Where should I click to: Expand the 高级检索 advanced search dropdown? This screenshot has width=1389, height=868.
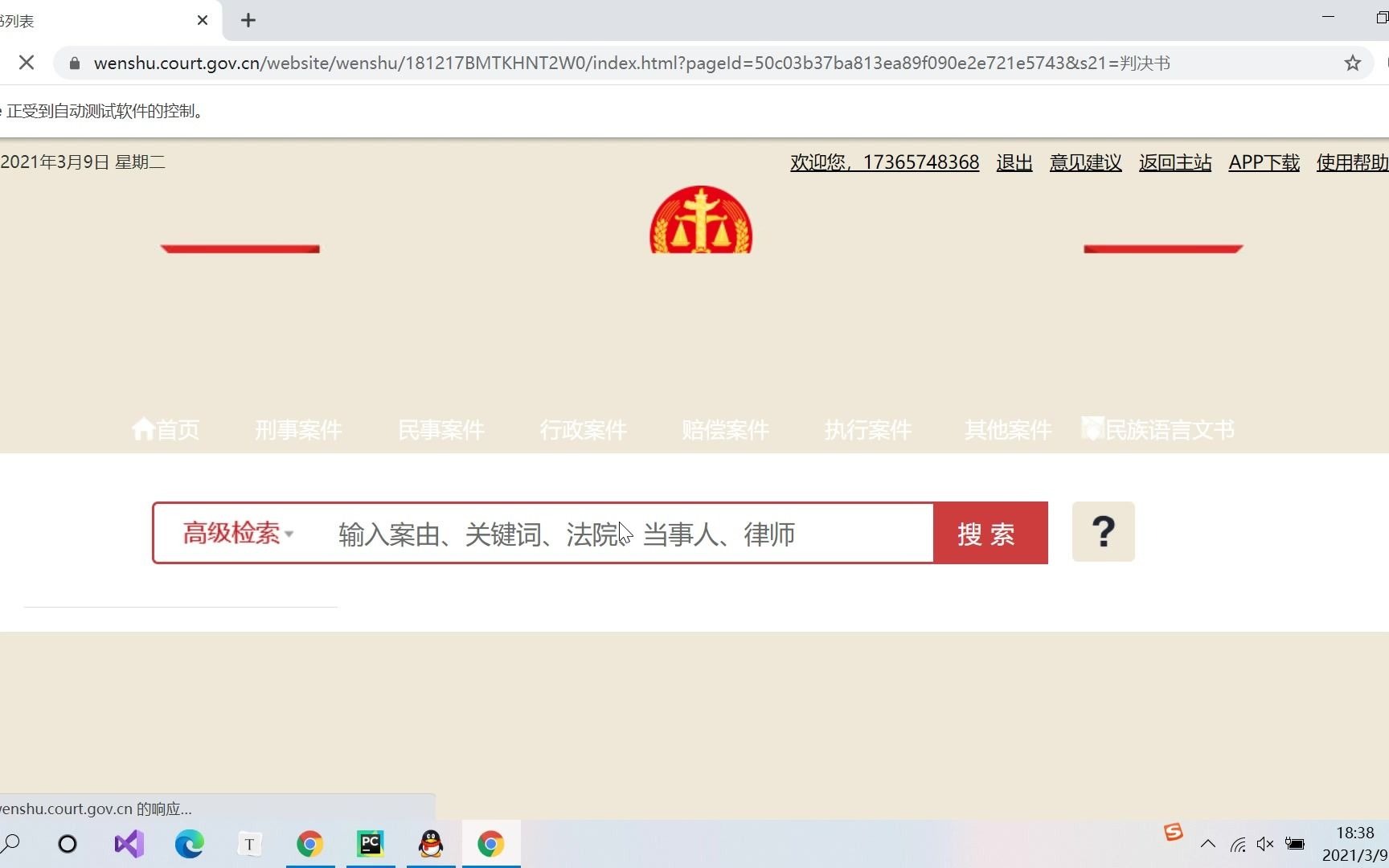pos(238,533)
